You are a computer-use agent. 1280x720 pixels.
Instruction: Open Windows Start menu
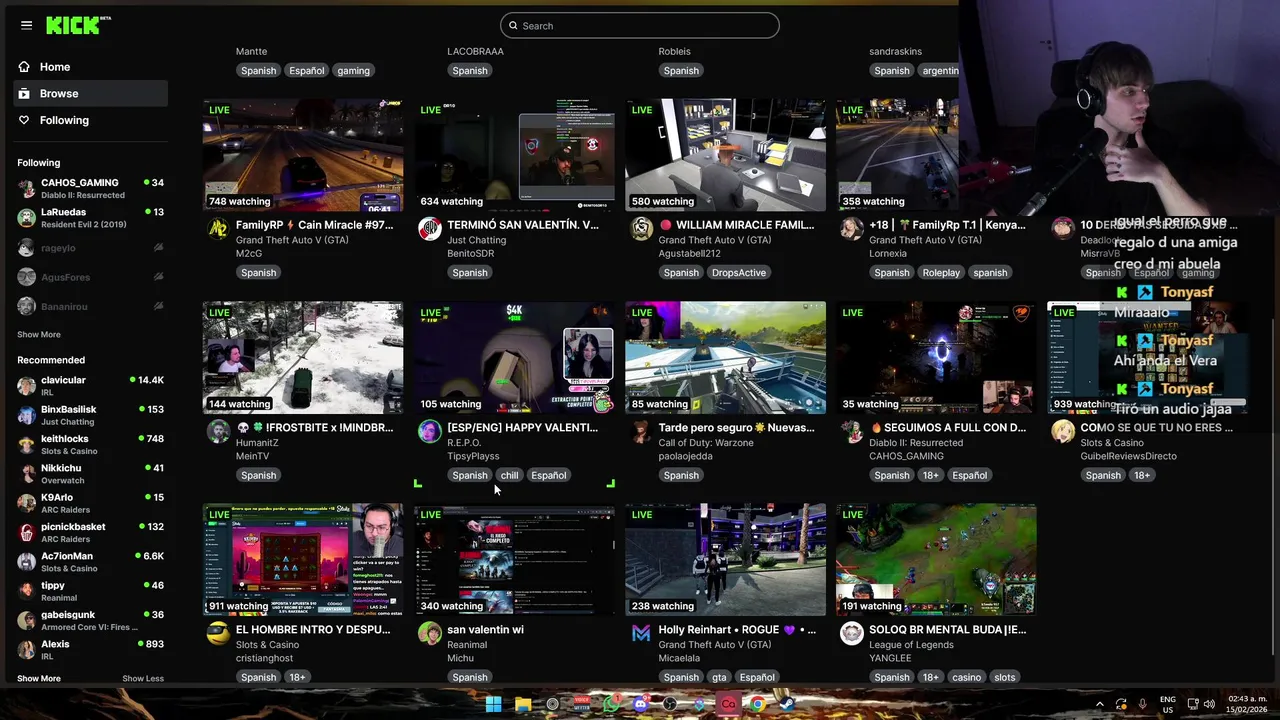[x=493, y=704]
